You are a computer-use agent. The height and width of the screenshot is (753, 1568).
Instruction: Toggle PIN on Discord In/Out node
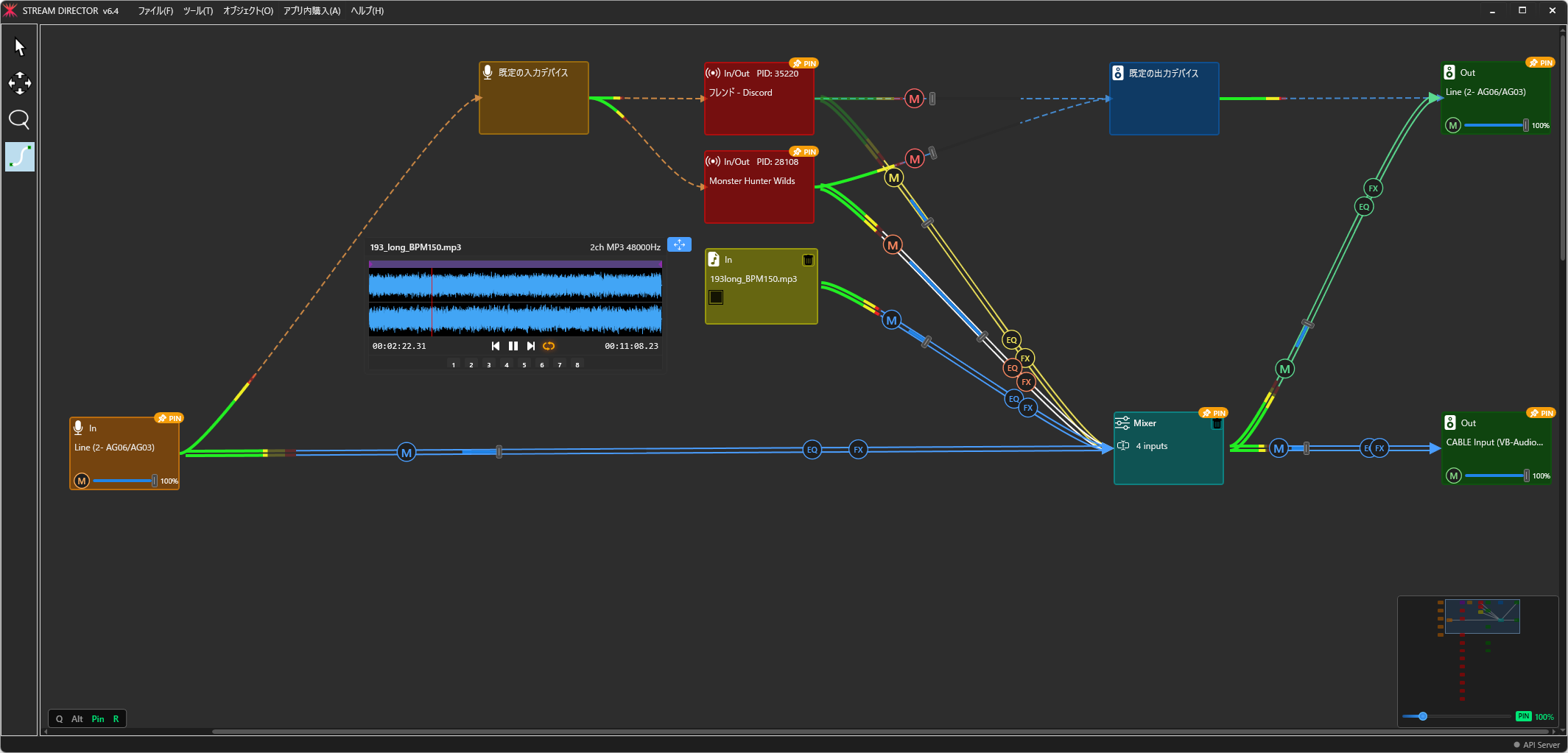(x=804, y=63)
